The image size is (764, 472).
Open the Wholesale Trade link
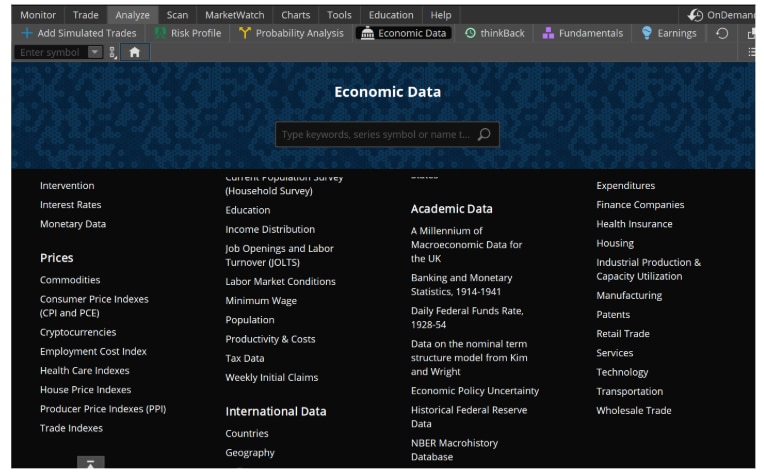pyautogui.click(x=633, y=410)
